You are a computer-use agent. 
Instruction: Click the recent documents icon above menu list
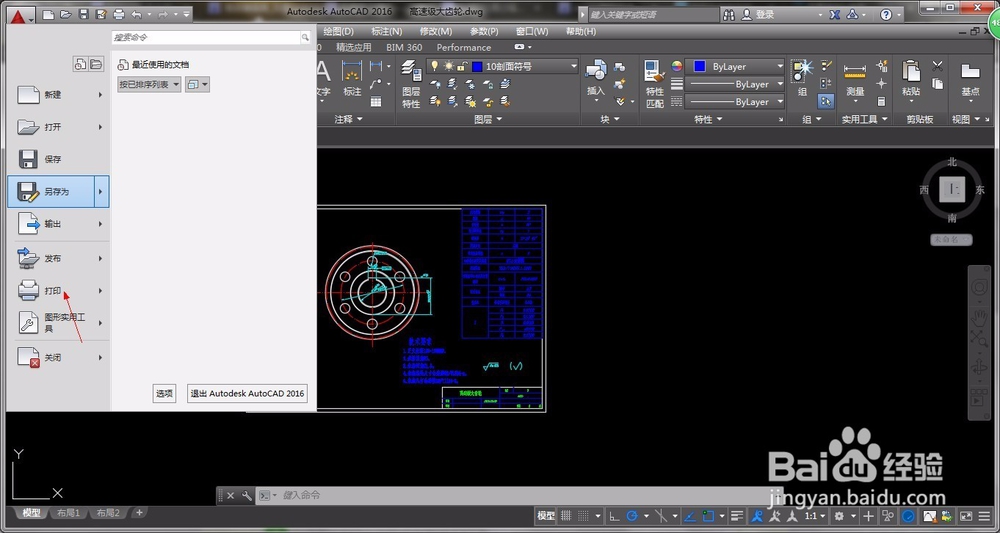click(80, 64)
